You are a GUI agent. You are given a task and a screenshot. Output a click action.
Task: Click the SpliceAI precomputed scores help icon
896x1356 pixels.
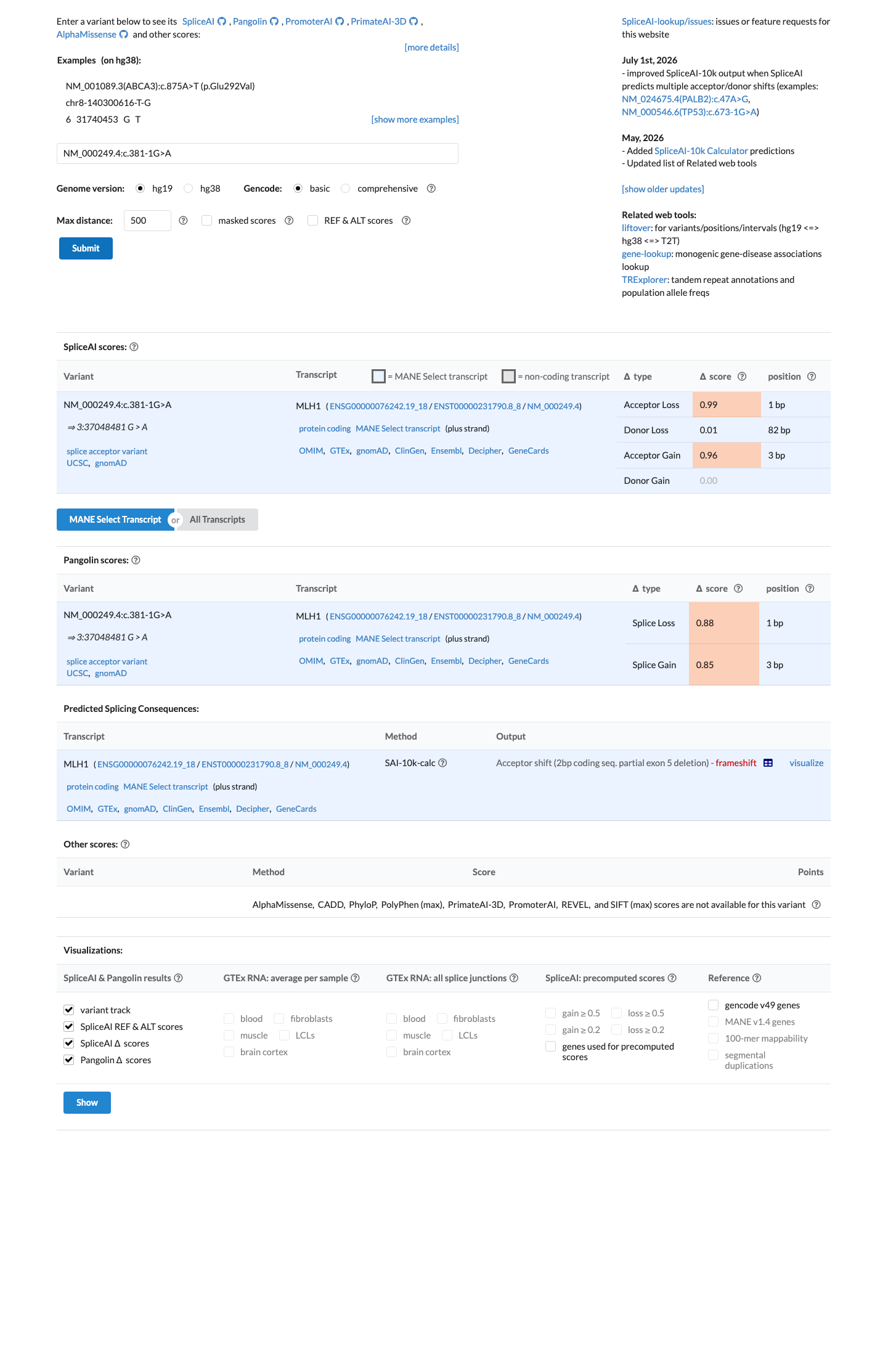click(x=672, y=978)
